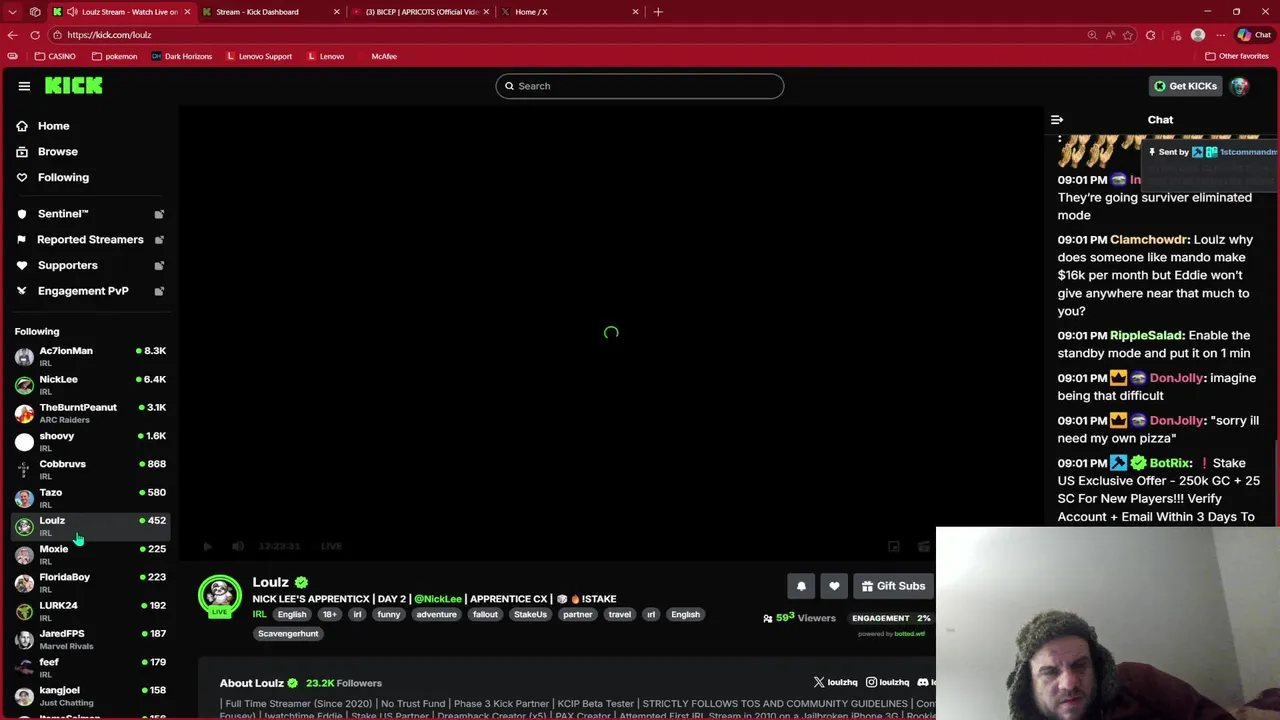
Task: Open the Ac7ionMan channel
Action: point(90,356)
